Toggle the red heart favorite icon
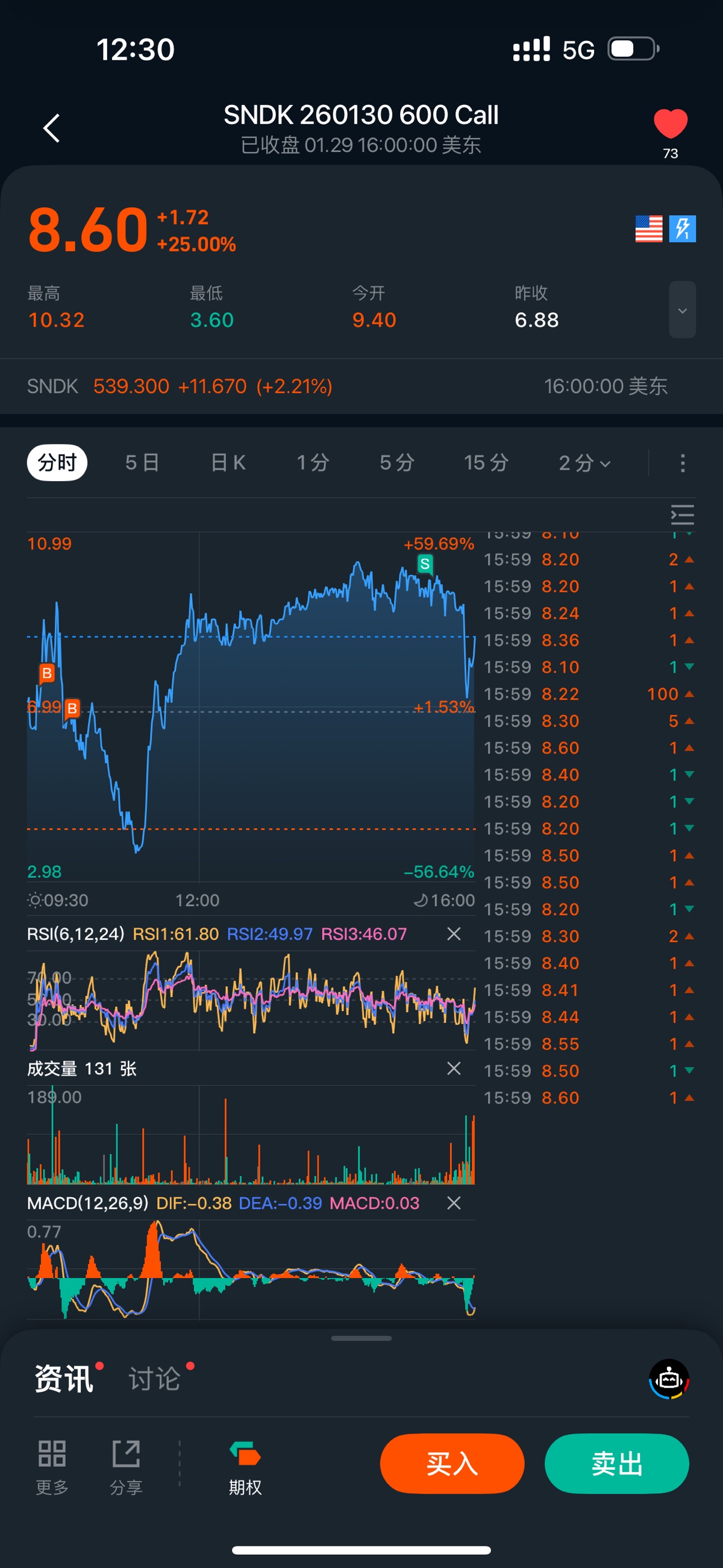The image size is (723, 1568). [x=670, y=124]
